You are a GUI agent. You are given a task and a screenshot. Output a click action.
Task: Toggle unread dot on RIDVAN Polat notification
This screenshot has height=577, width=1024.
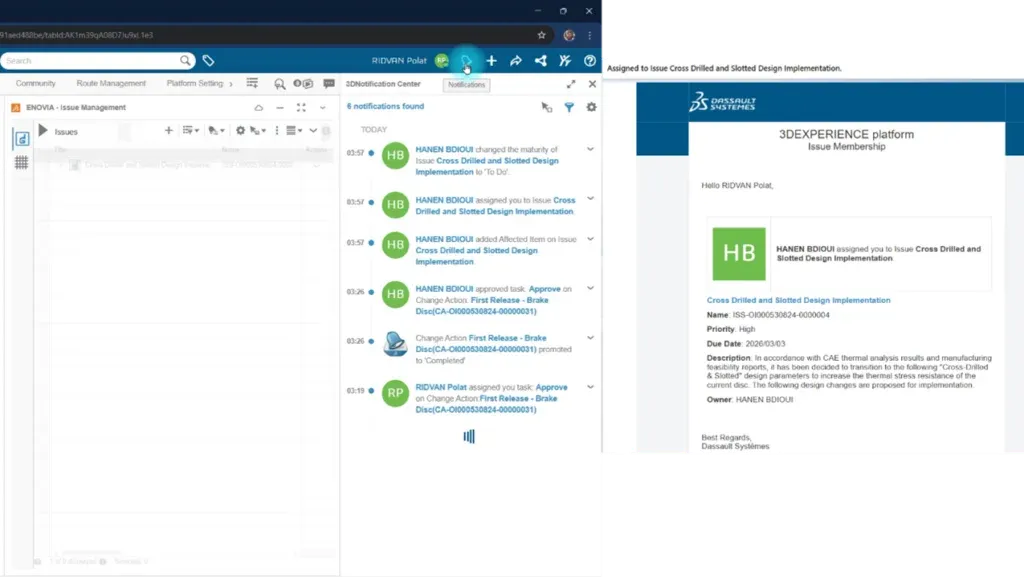(371, 390)
